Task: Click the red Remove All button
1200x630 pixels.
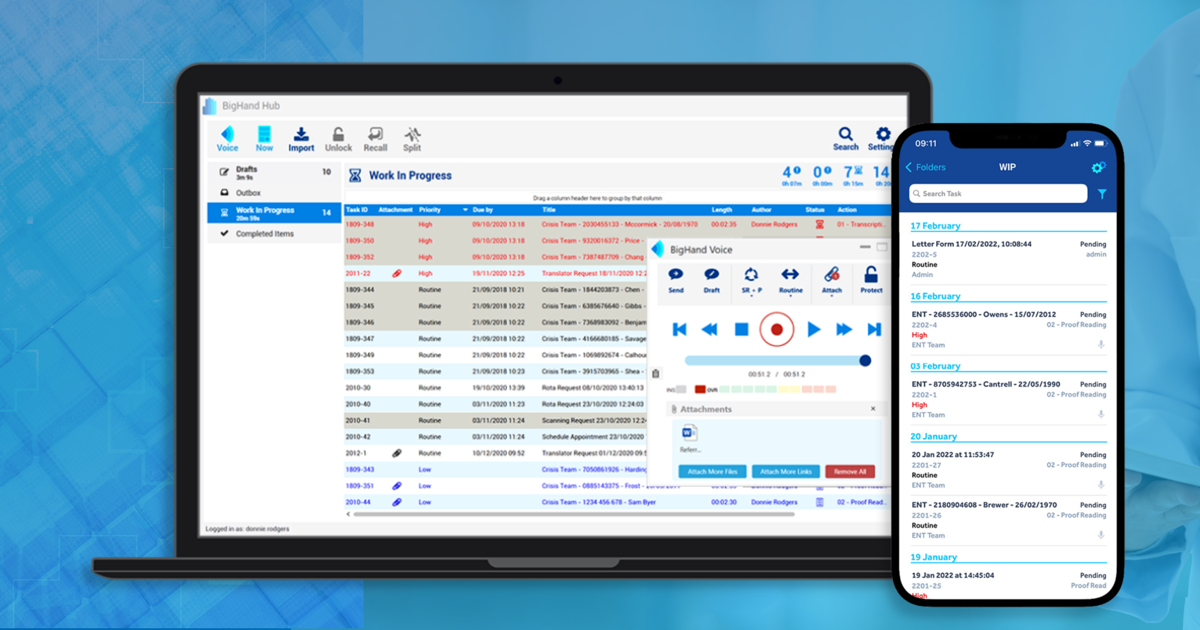Action: (850, 471)
